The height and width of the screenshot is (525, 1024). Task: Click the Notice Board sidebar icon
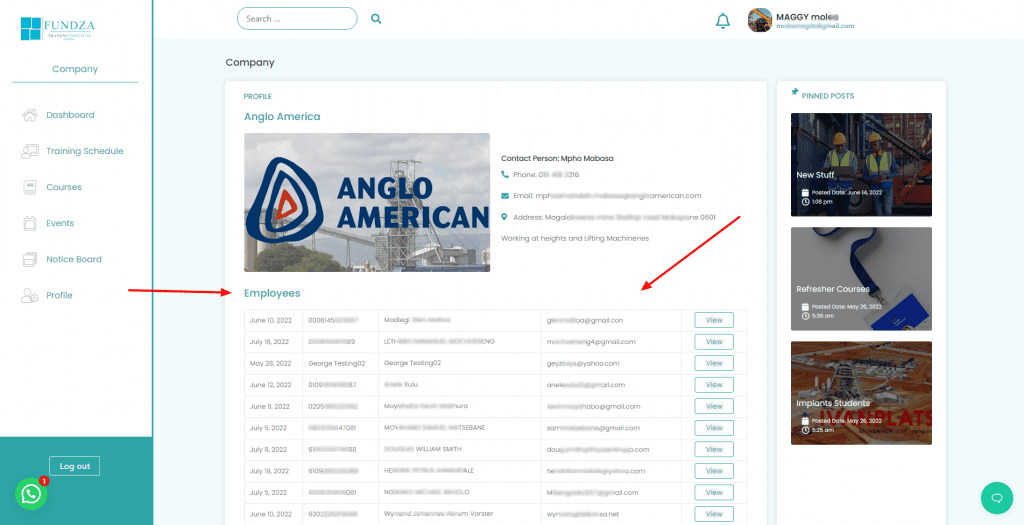[x=29, y=259]
